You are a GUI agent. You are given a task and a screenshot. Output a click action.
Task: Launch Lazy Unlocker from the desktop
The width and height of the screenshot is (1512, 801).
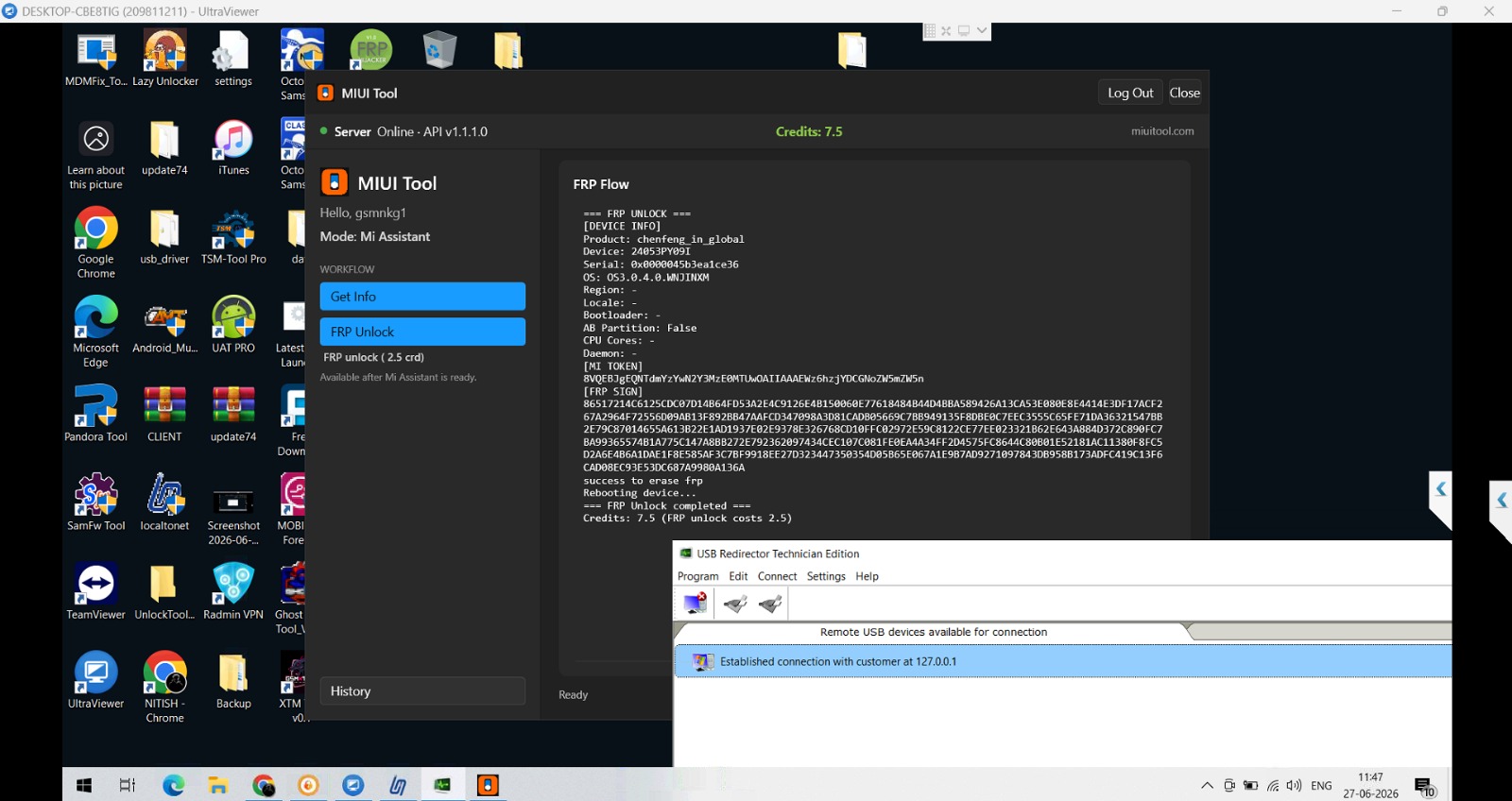(x=165, y=59)
